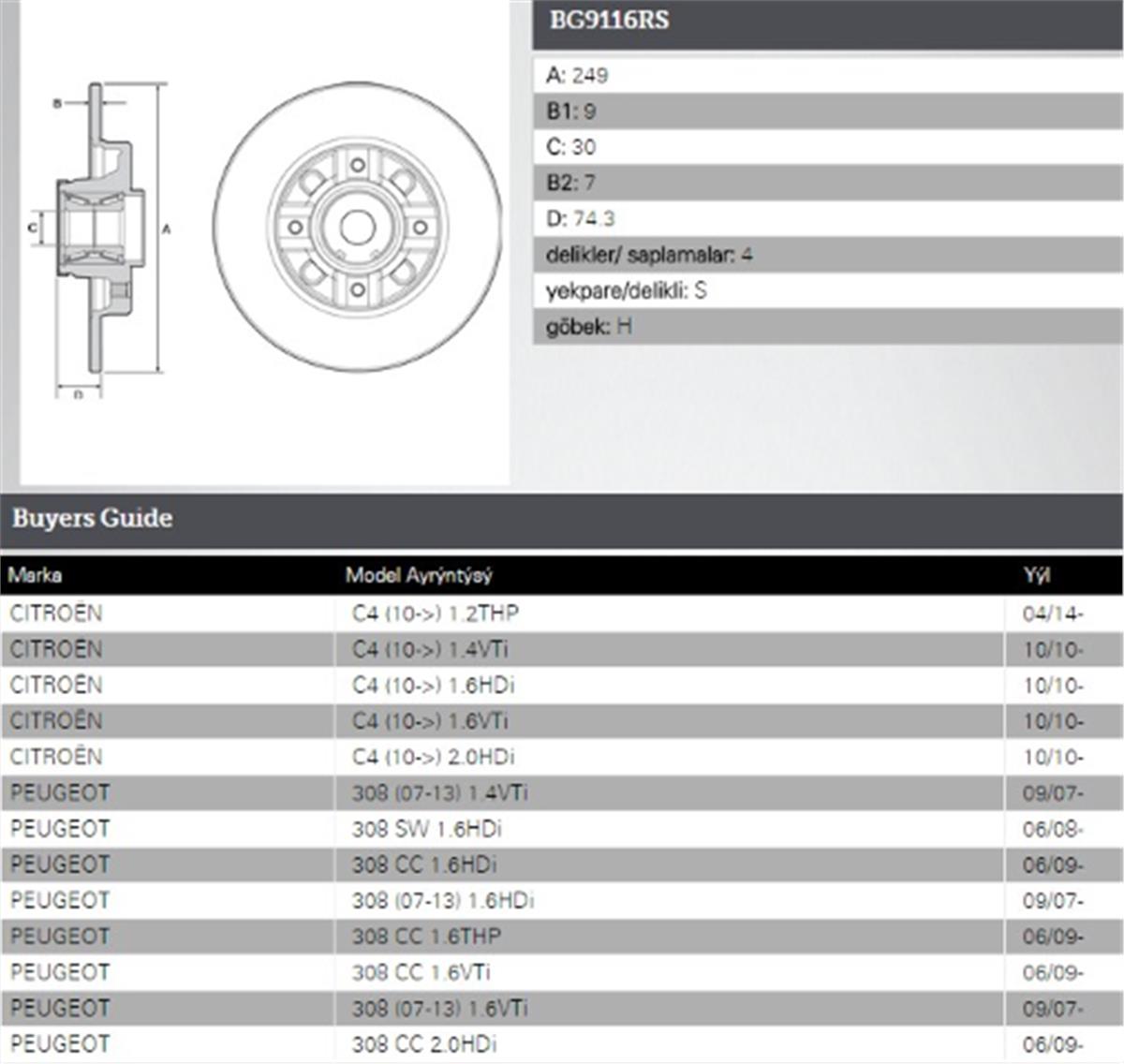Select the C4 (10->) 1.6HDi model cell

point(670,685)
